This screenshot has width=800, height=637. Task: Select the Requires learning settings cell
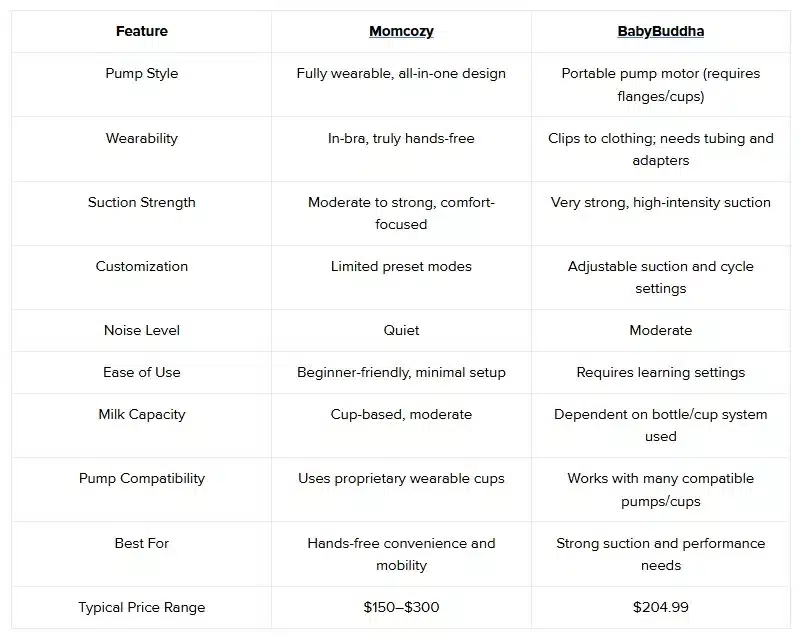pos(660,372)
